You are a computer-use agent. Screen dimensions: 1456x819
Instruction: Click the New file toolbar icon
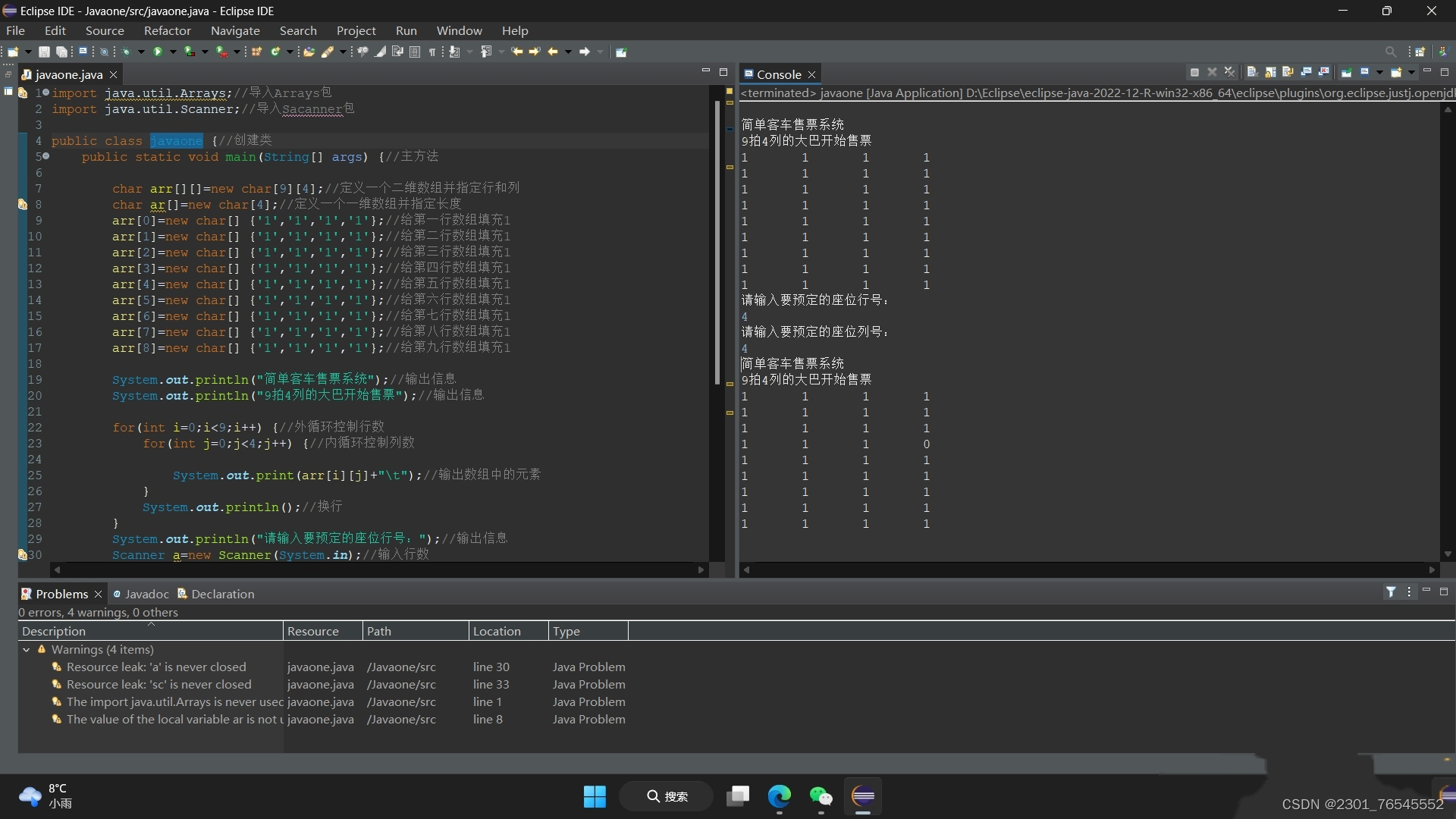[13, 52]
